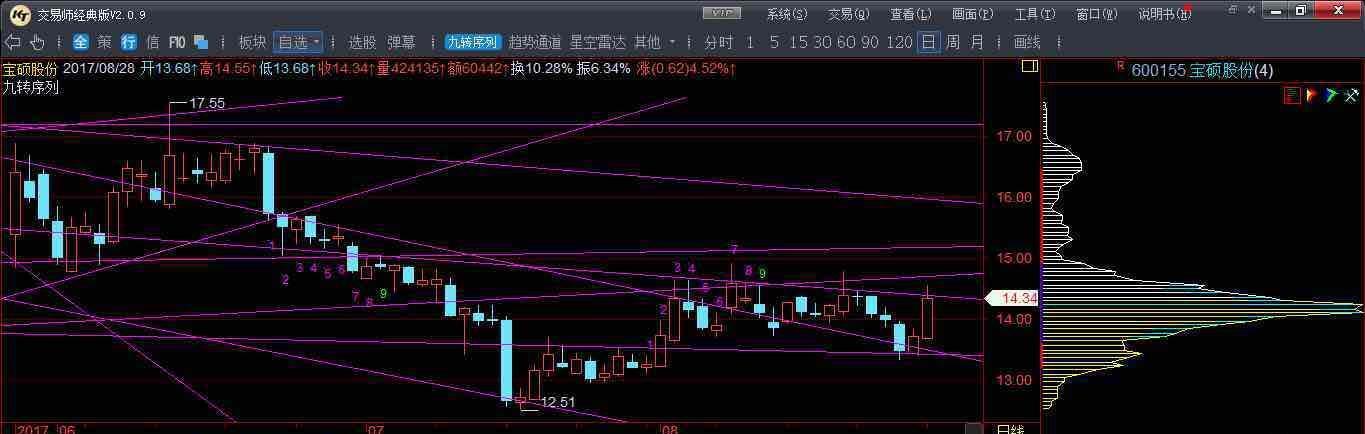Screen dimensions: 1365x434
Task: Select the 1-minute period
Action: tap(750, 43)
